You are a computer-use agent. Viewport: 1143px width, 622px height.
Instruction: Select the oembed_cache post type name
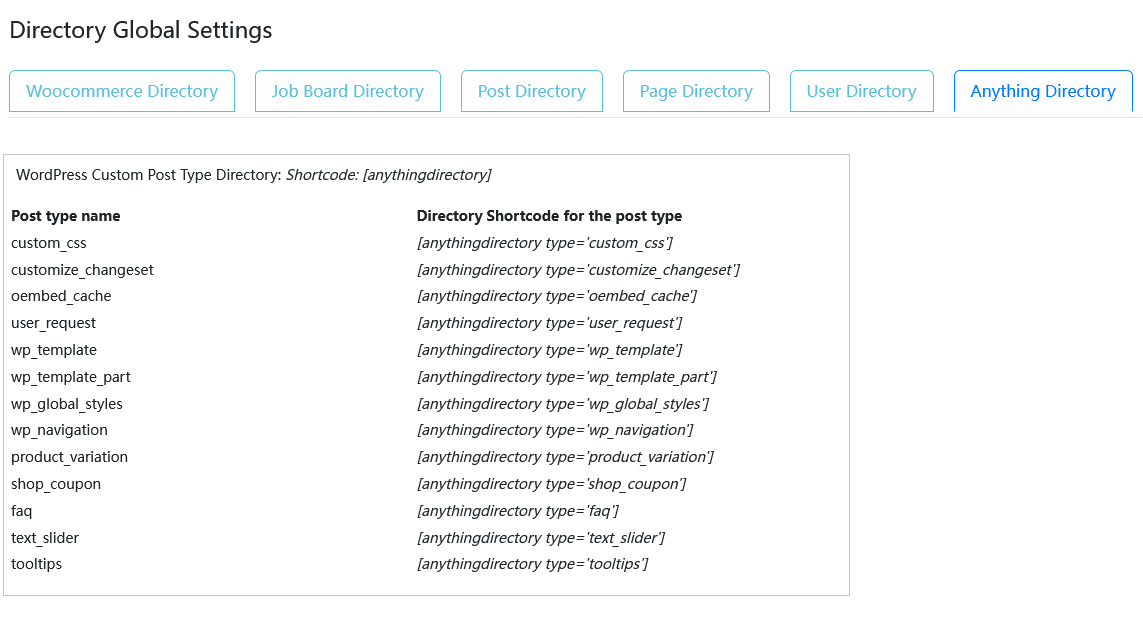[61, 296]
